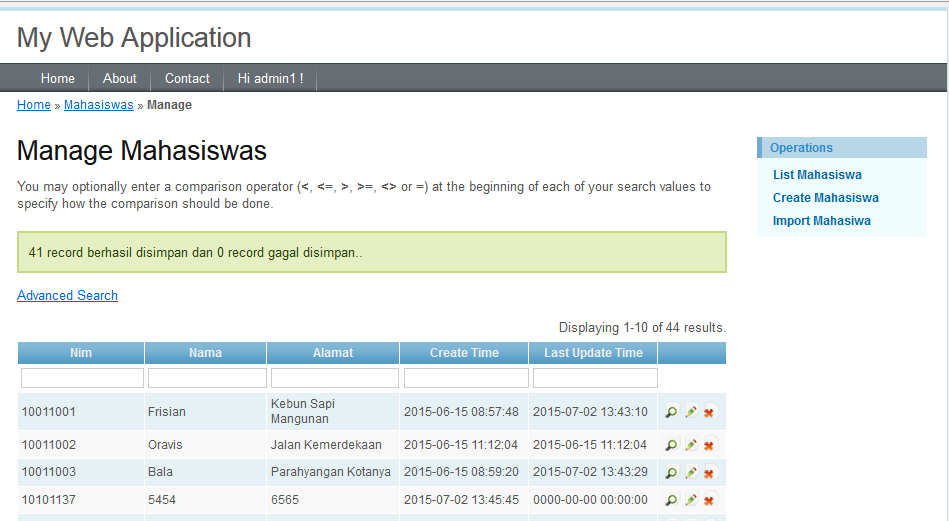Select timestamp 0000-00-00 00:00:00
This screenshot has width=949, height=521.
[x=590, y=500]
